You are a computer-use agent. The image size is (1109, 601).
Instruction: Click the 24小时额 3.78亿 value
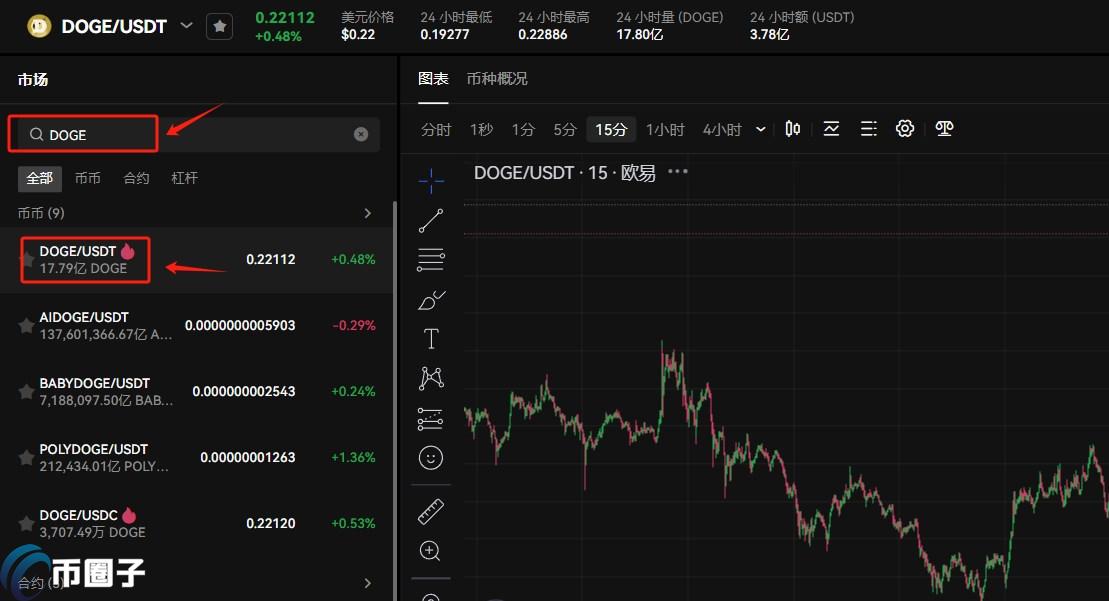tap(770, 34)
